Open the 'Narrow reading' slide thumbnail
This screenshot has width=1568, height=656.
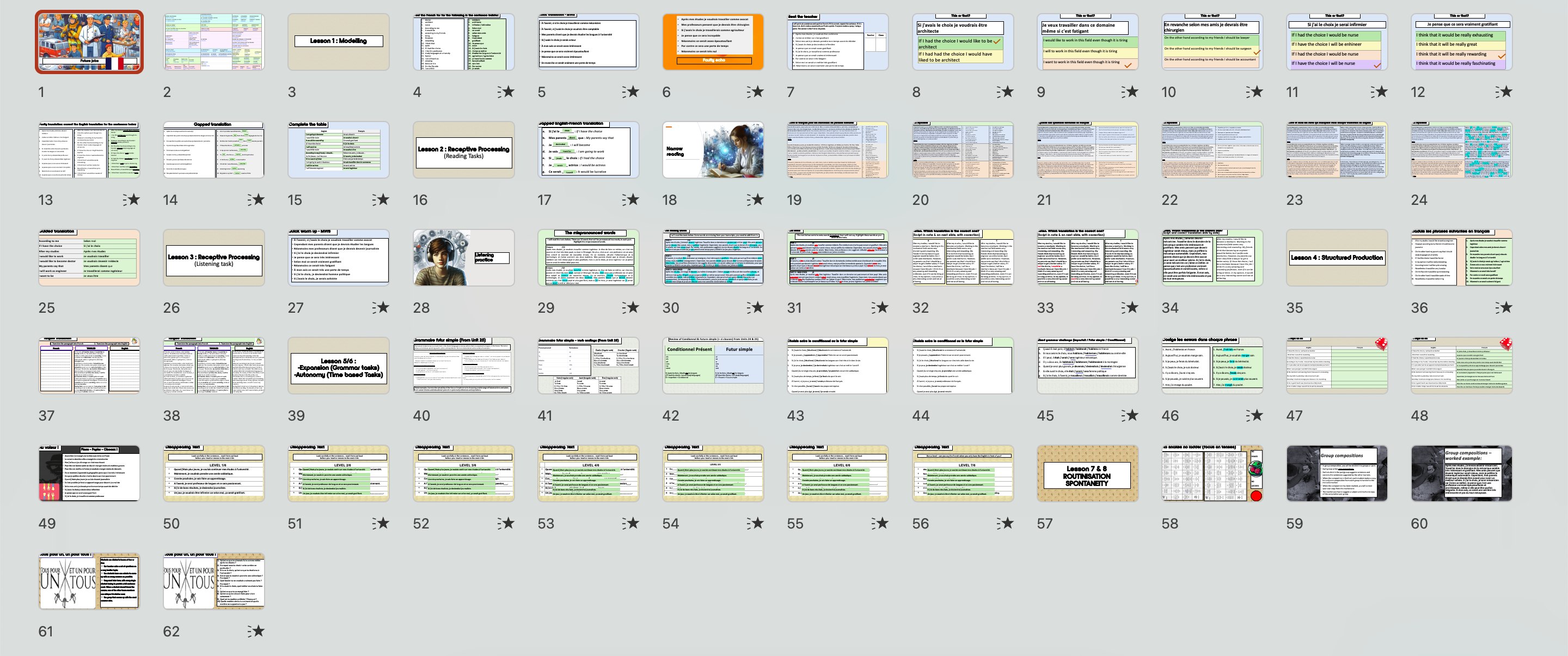pos(713,150)
